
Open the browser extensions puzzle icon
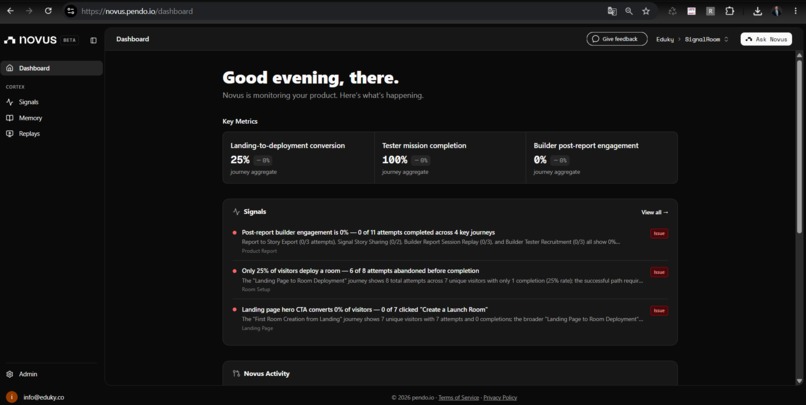[x=729, y=11]
